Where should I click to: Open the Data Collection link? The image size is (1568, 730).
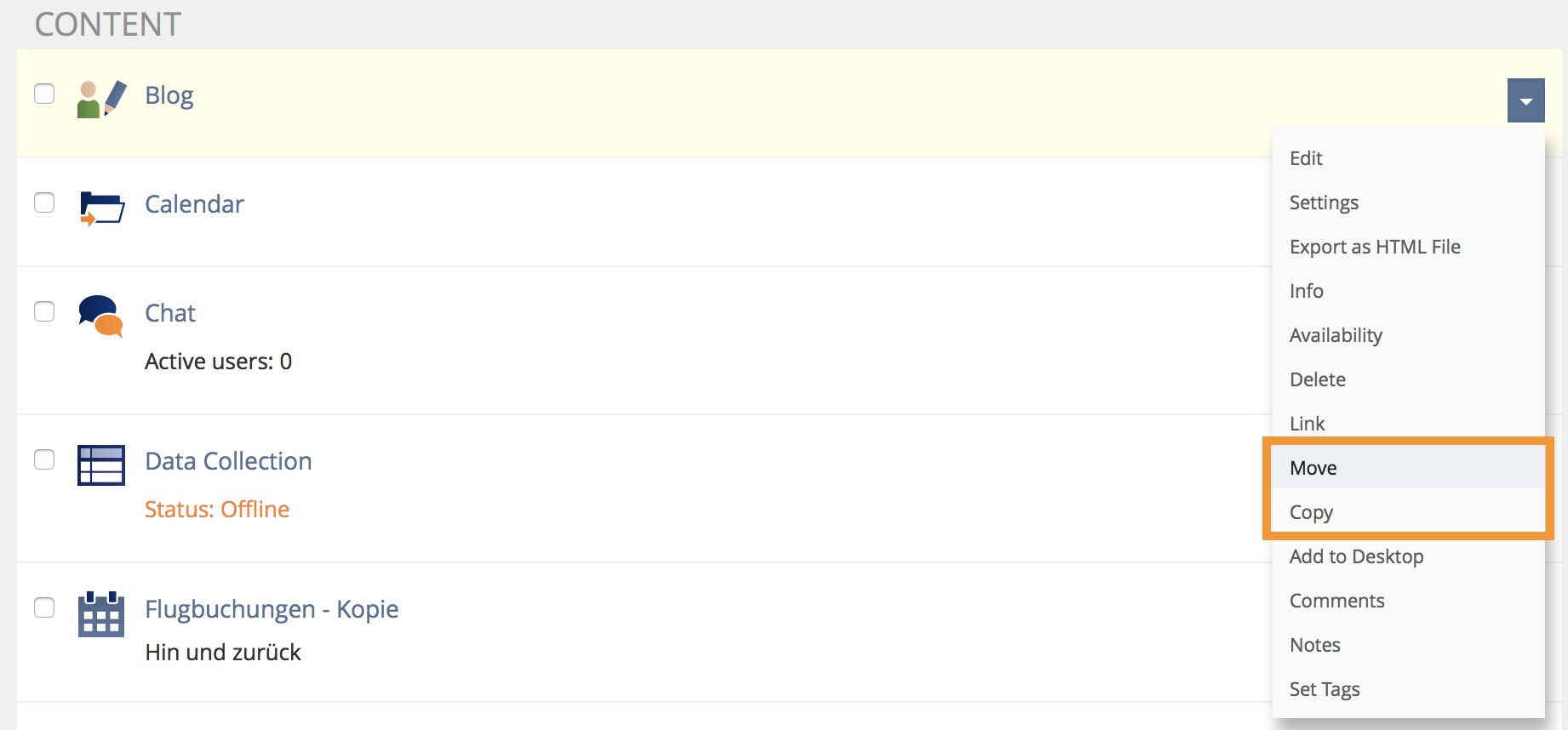[228, 461]
